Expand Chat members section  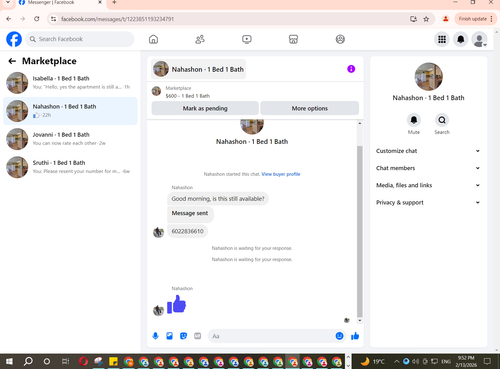point(428,168)
